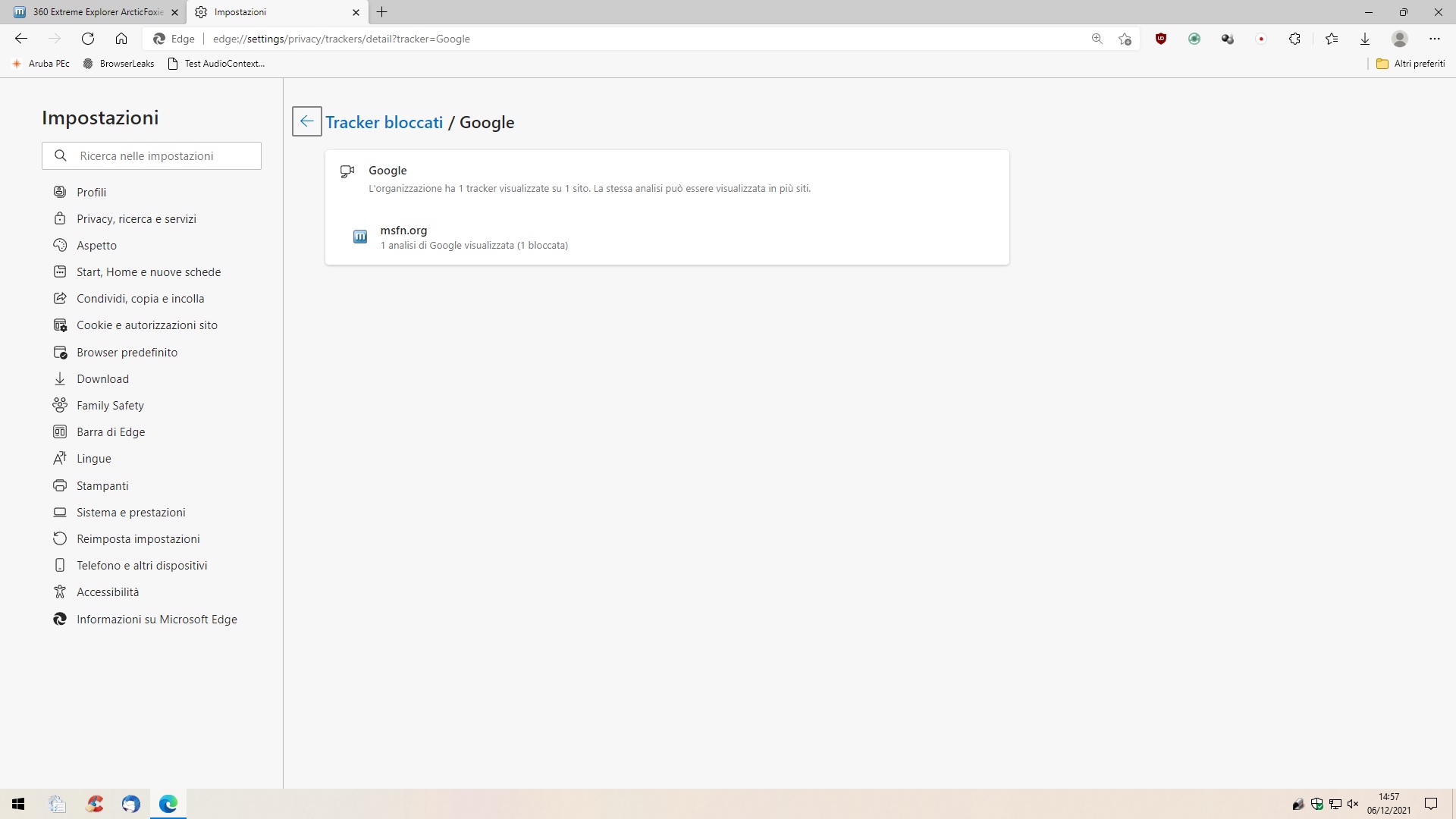
Task: Go back with the browser back arrow
Action: 21,39
